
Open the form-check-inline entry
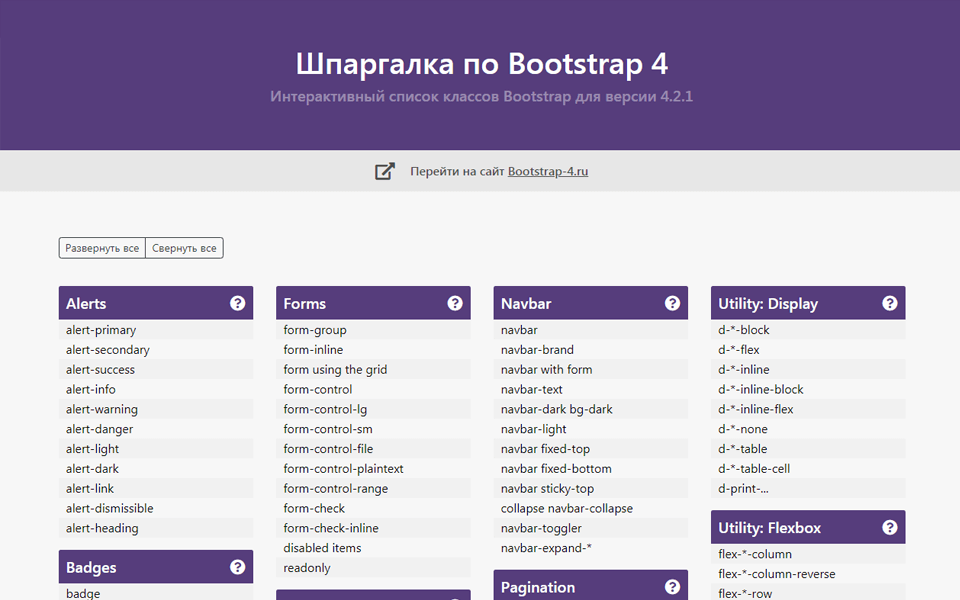[x=373, y=528]
